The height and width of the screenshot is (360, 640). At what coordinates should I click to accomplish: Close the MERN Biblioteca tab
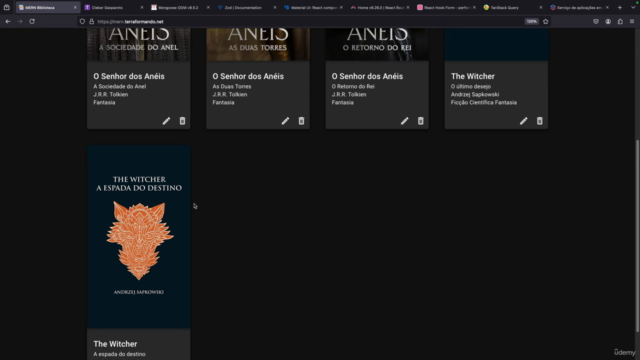click(75, 7)
